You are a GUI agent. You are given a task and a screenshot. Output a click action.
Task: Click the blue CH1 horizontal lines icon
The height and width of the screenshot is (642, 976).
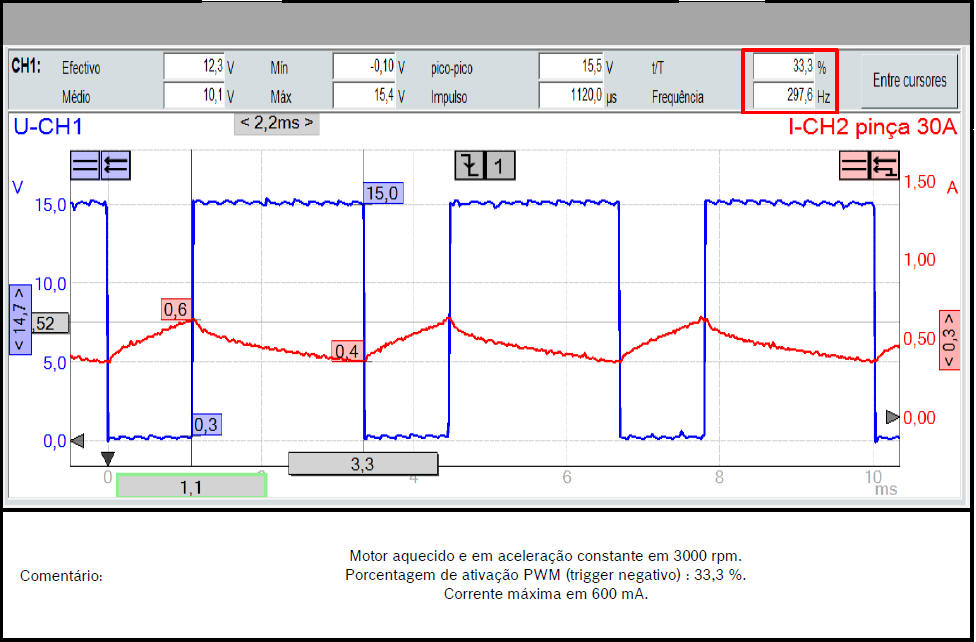pos(84,165)
